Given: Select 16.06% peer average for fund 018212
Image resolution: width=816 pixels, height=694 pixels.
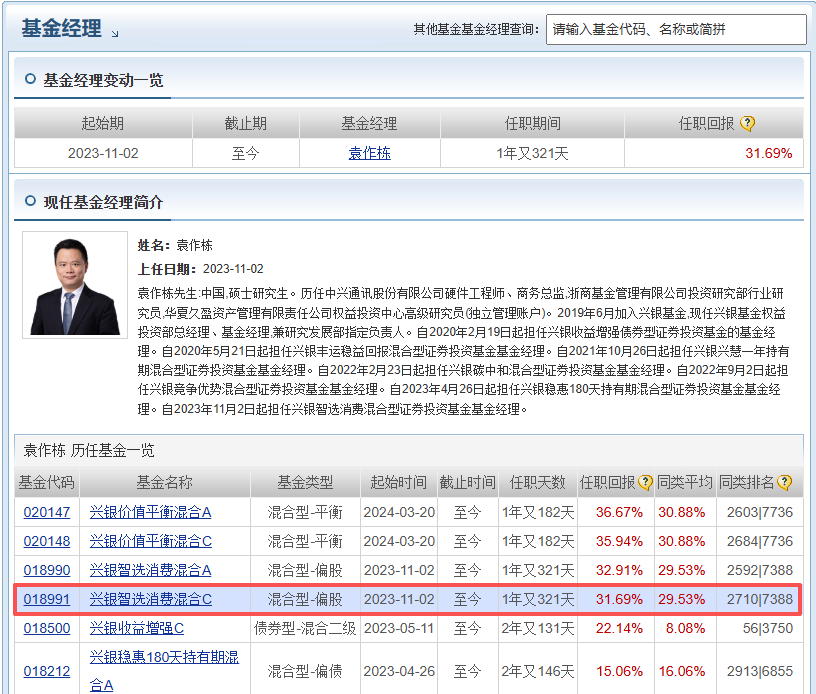Looking at the screenshot, I should (682, 672).
